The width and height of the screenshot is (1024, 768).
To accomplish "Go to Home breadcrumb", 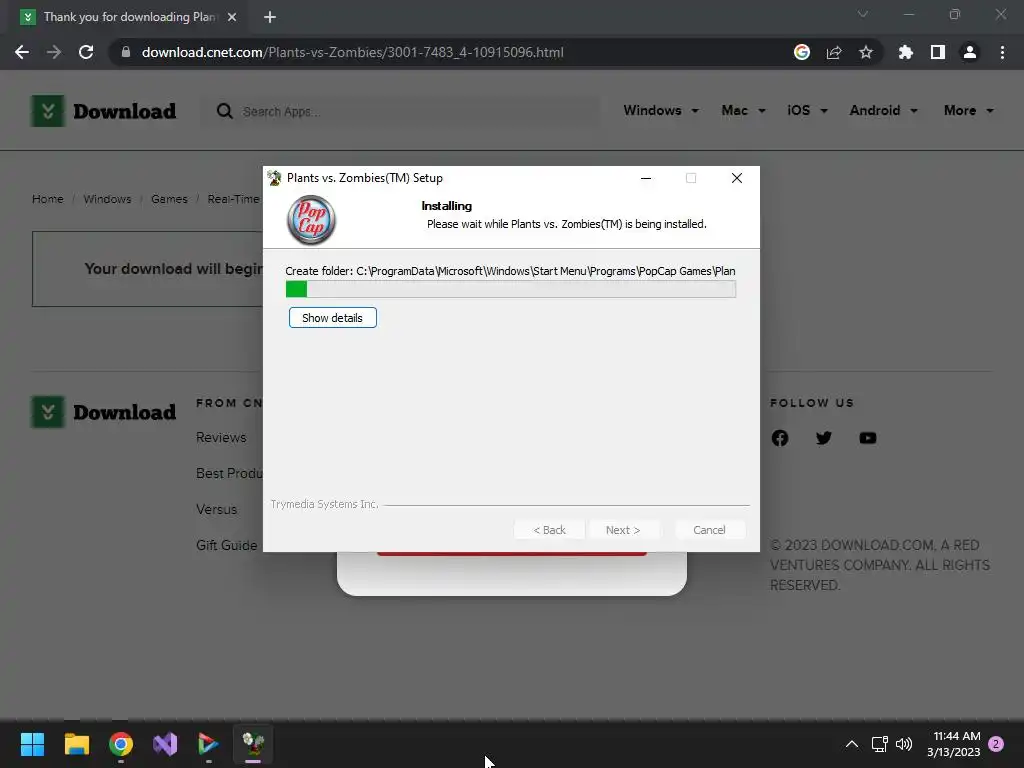I will 48,199.
